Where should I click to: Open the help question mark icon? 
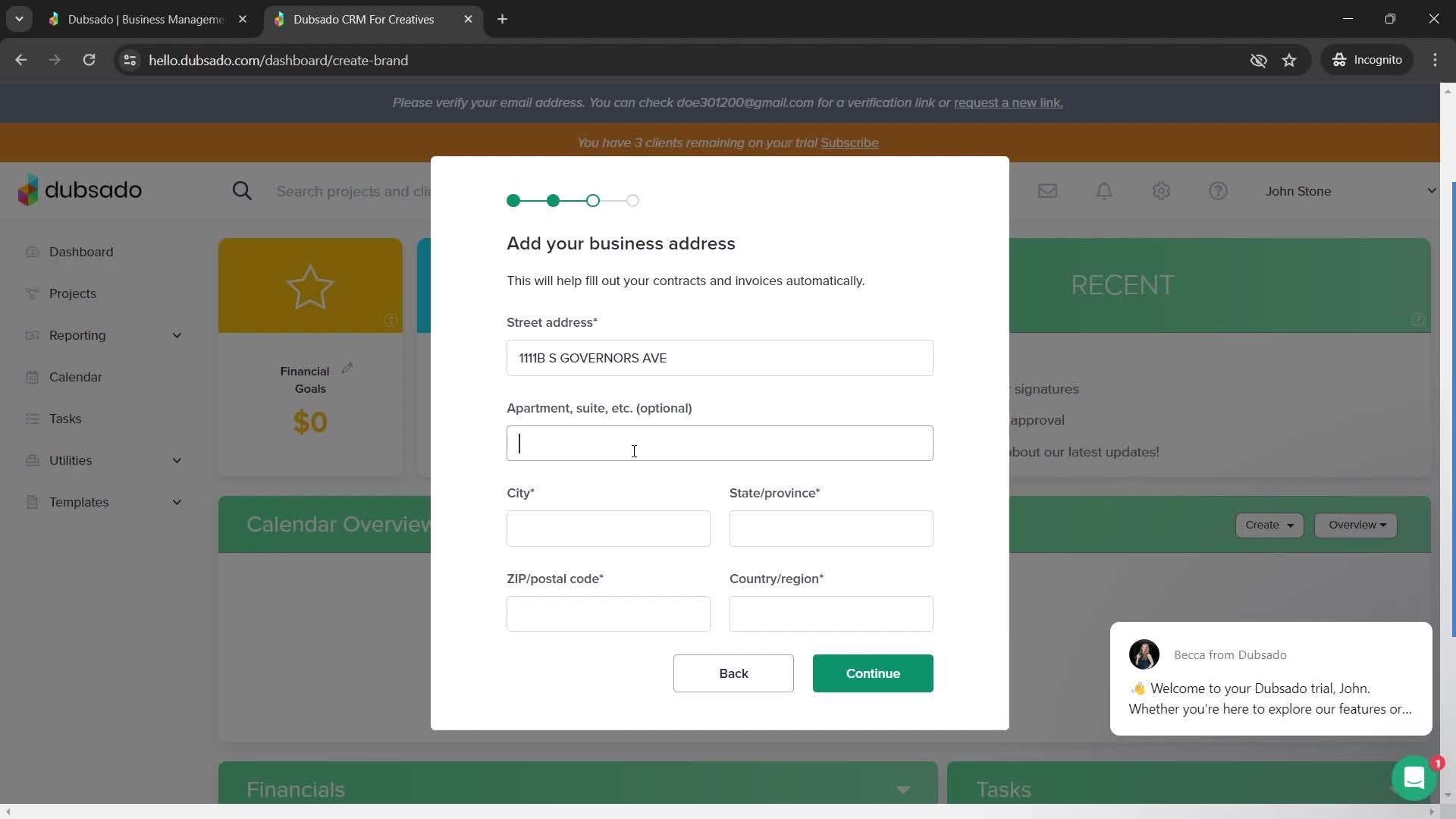coord(1218,191)
